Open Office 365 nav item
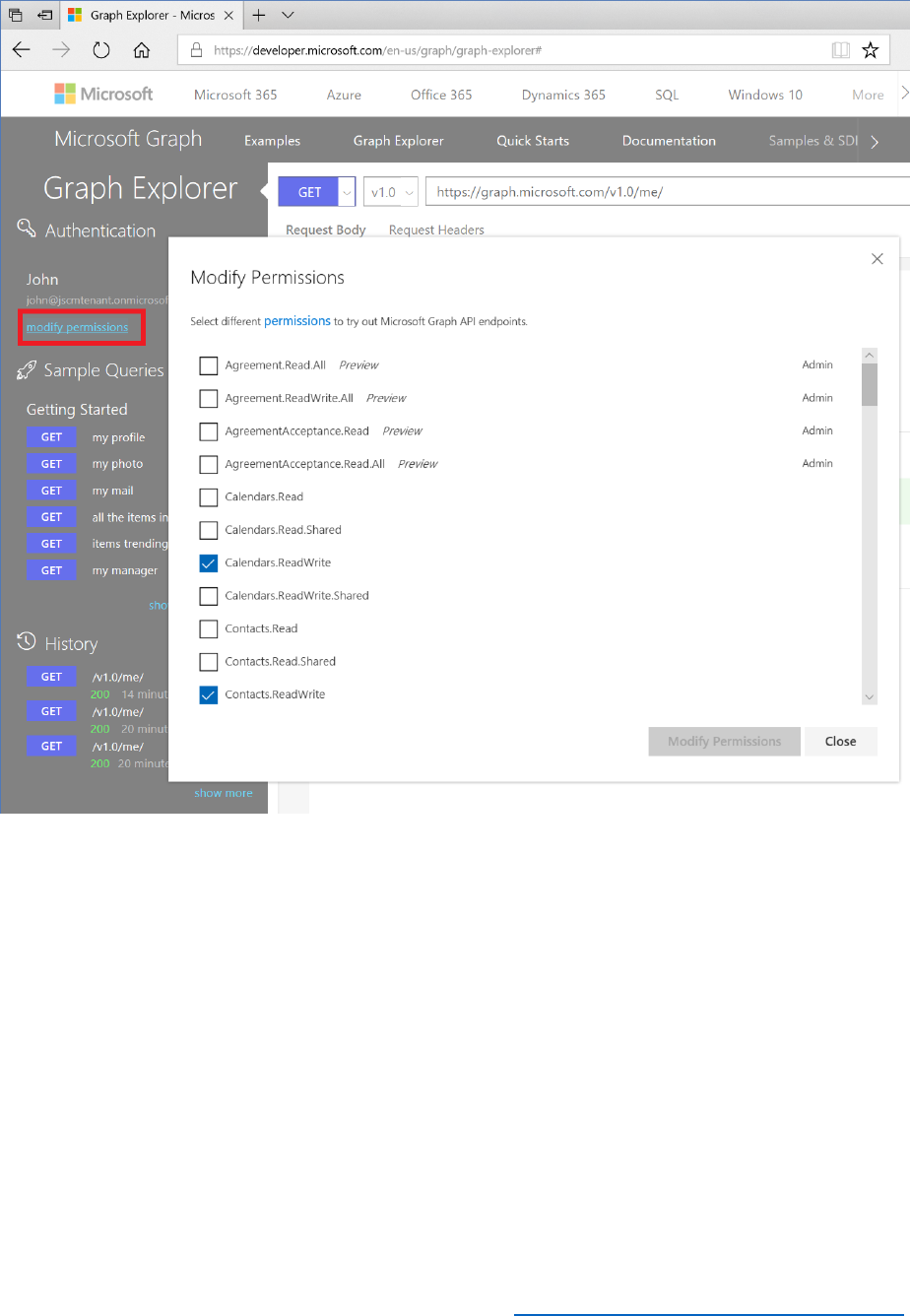 (441, 95)
